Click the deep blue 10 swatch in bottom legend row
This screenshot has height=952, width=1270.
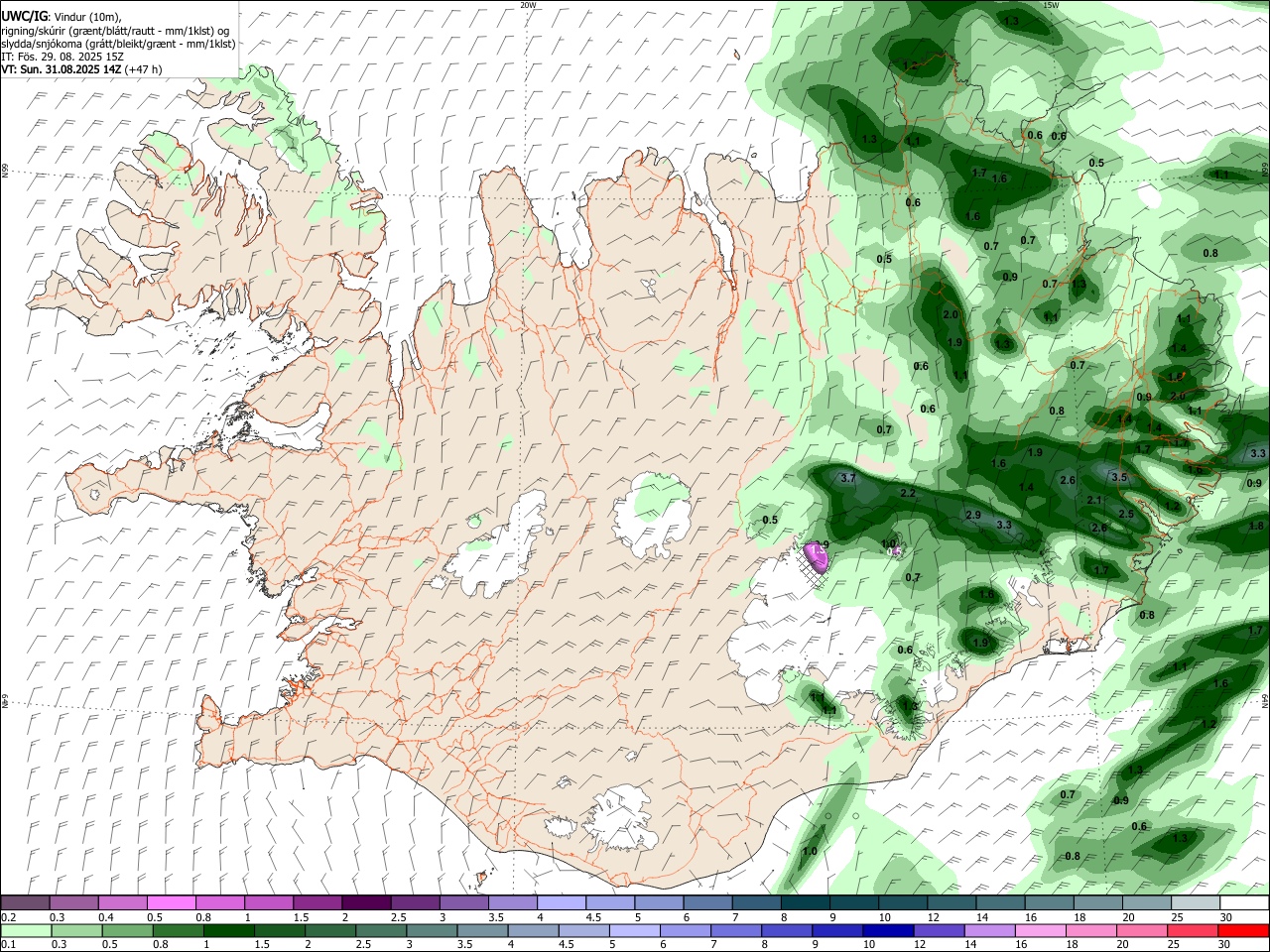[x=888, y=930]
